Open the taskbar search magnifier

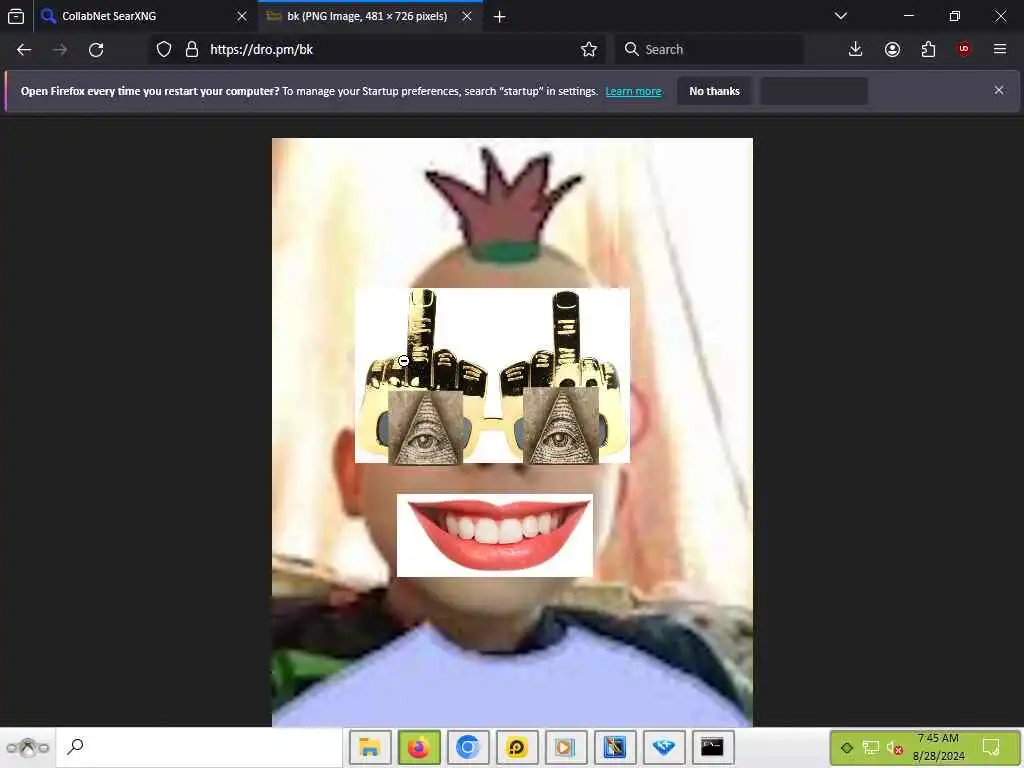coord(76,746)
